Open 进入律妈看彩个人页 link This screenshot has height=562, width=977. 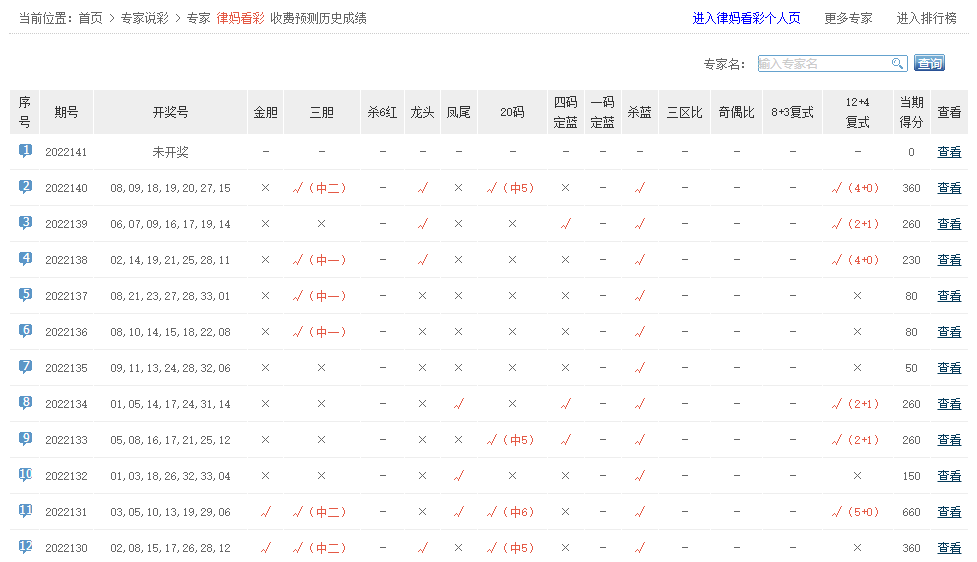coord(746,18)
